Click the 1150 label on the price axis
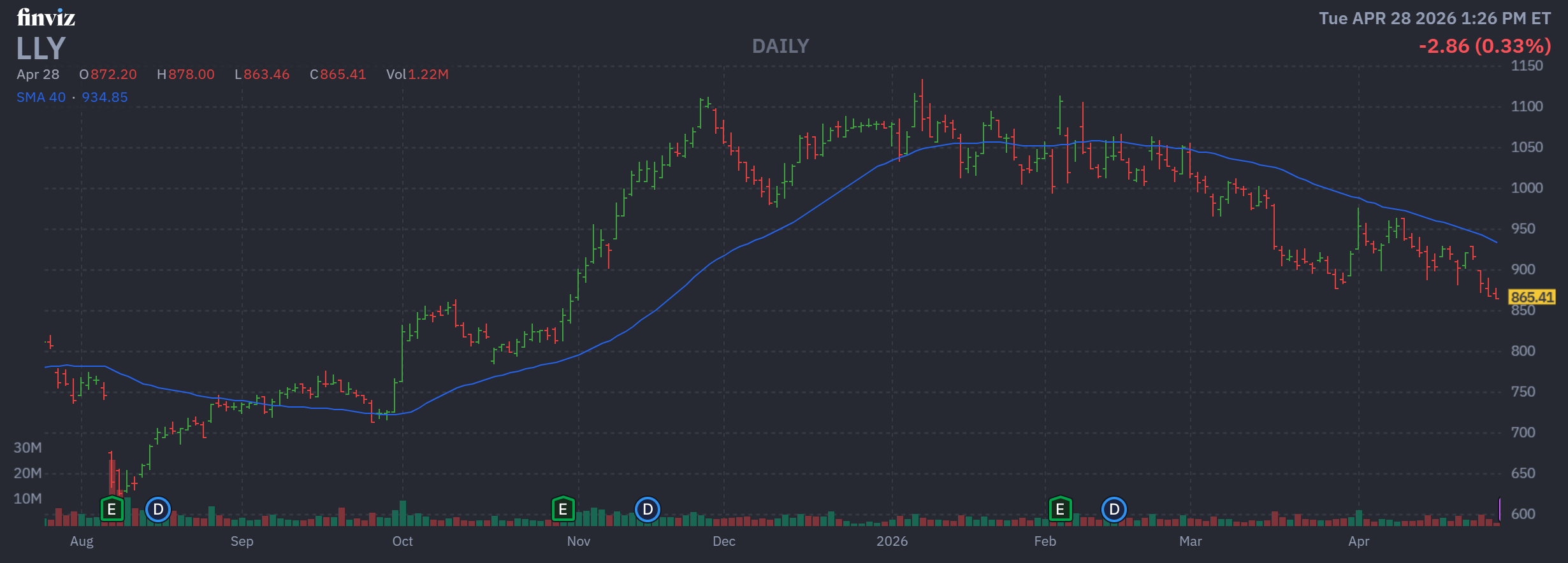This screenshot has height=563, width=1568. [1527, 66]
